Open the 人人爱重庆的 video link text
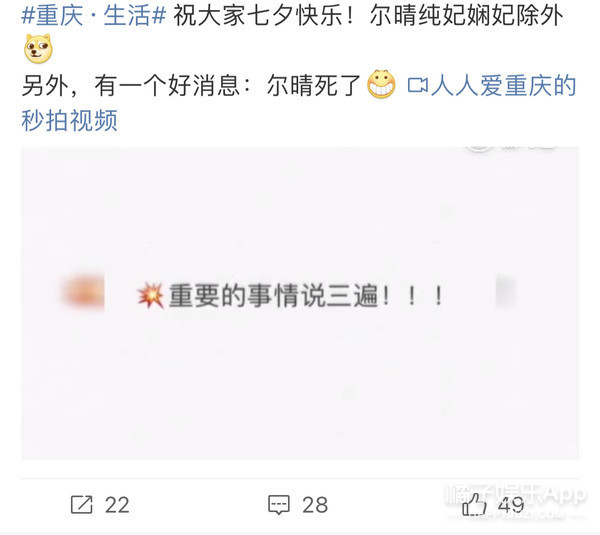600x535 pixels. click(504, 85)
